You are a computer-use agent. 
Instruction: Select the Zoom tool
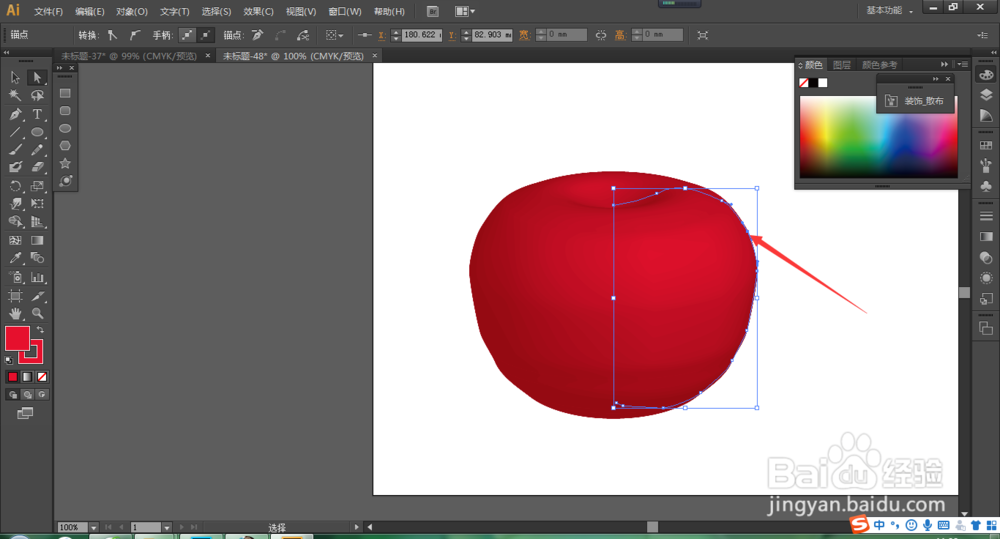(37, 314)
